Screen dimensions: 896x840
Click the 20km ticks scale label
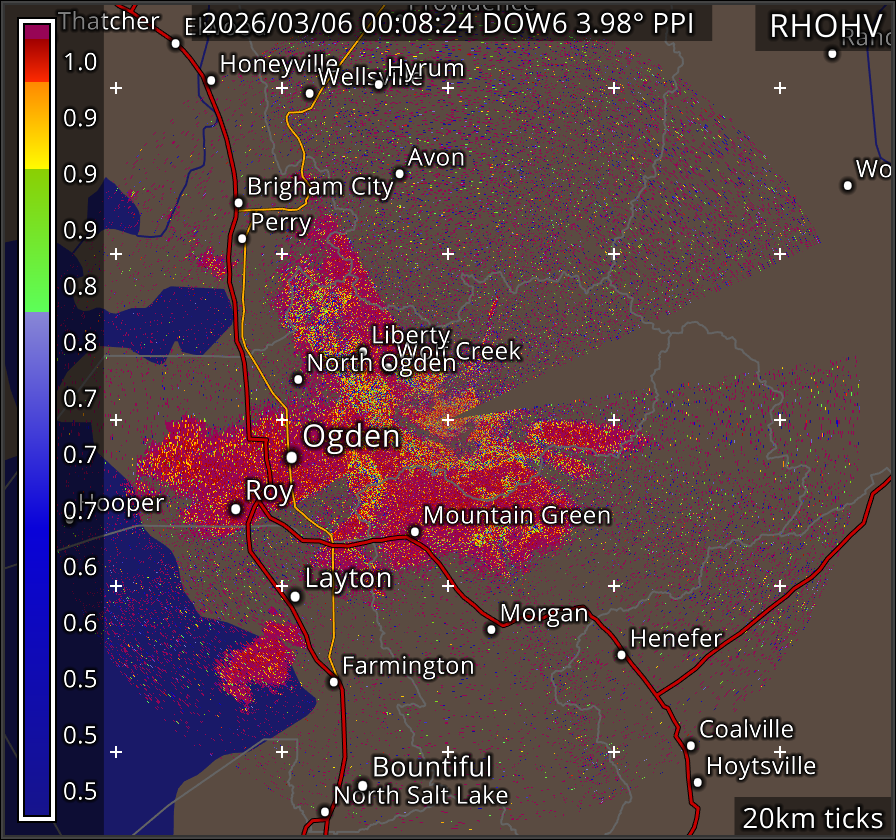pyautogui.click(x=813, y=818)
